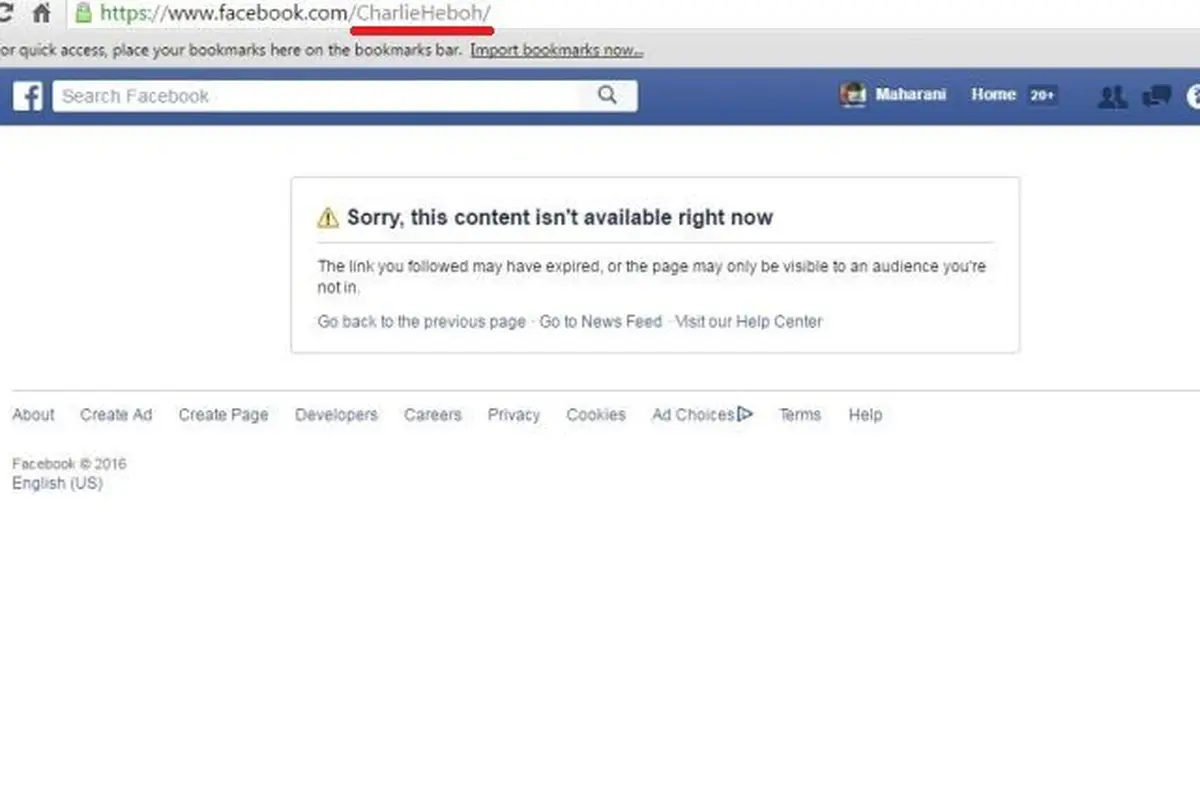This screenshot has width=1200, height=800.
Task: Click the English (US) language link
Action: 57,483
